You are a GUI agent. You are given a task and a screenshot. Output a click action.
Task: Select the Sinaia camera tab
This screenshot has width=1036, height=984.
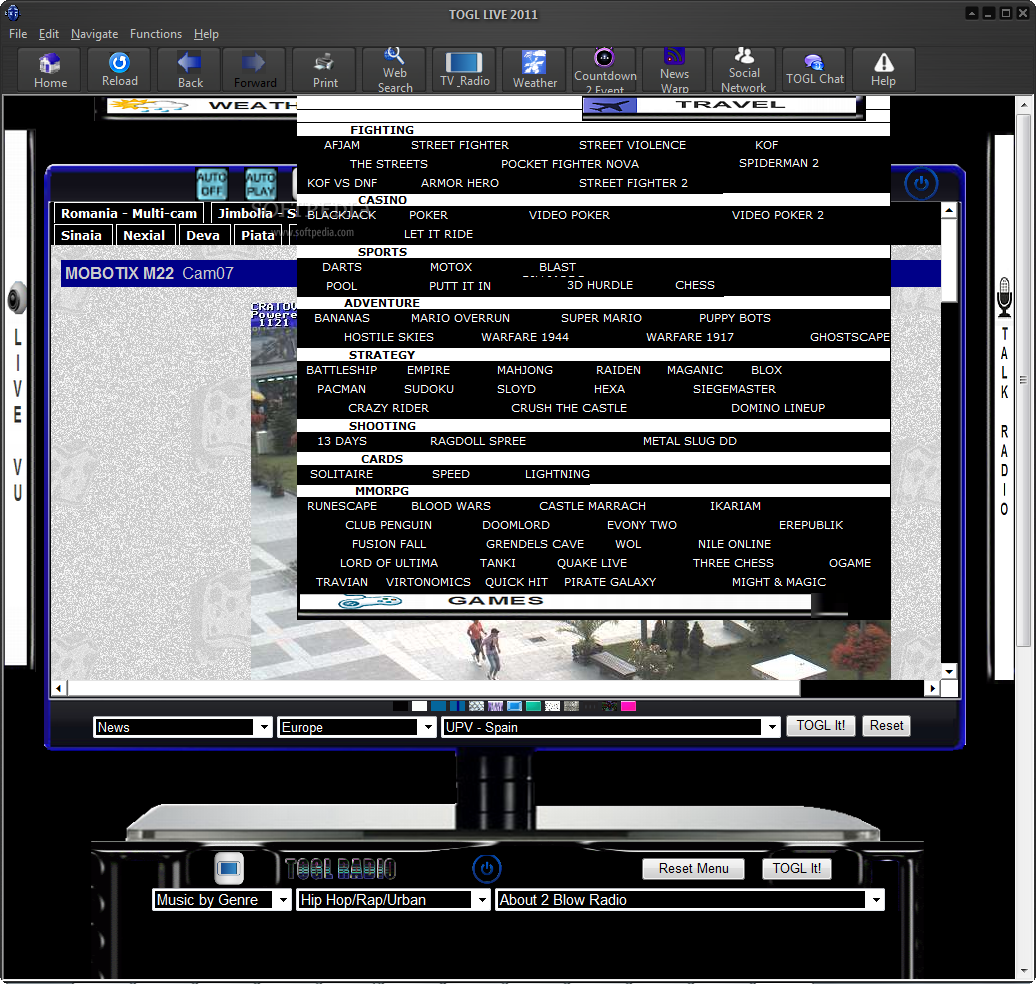point(81,235)
